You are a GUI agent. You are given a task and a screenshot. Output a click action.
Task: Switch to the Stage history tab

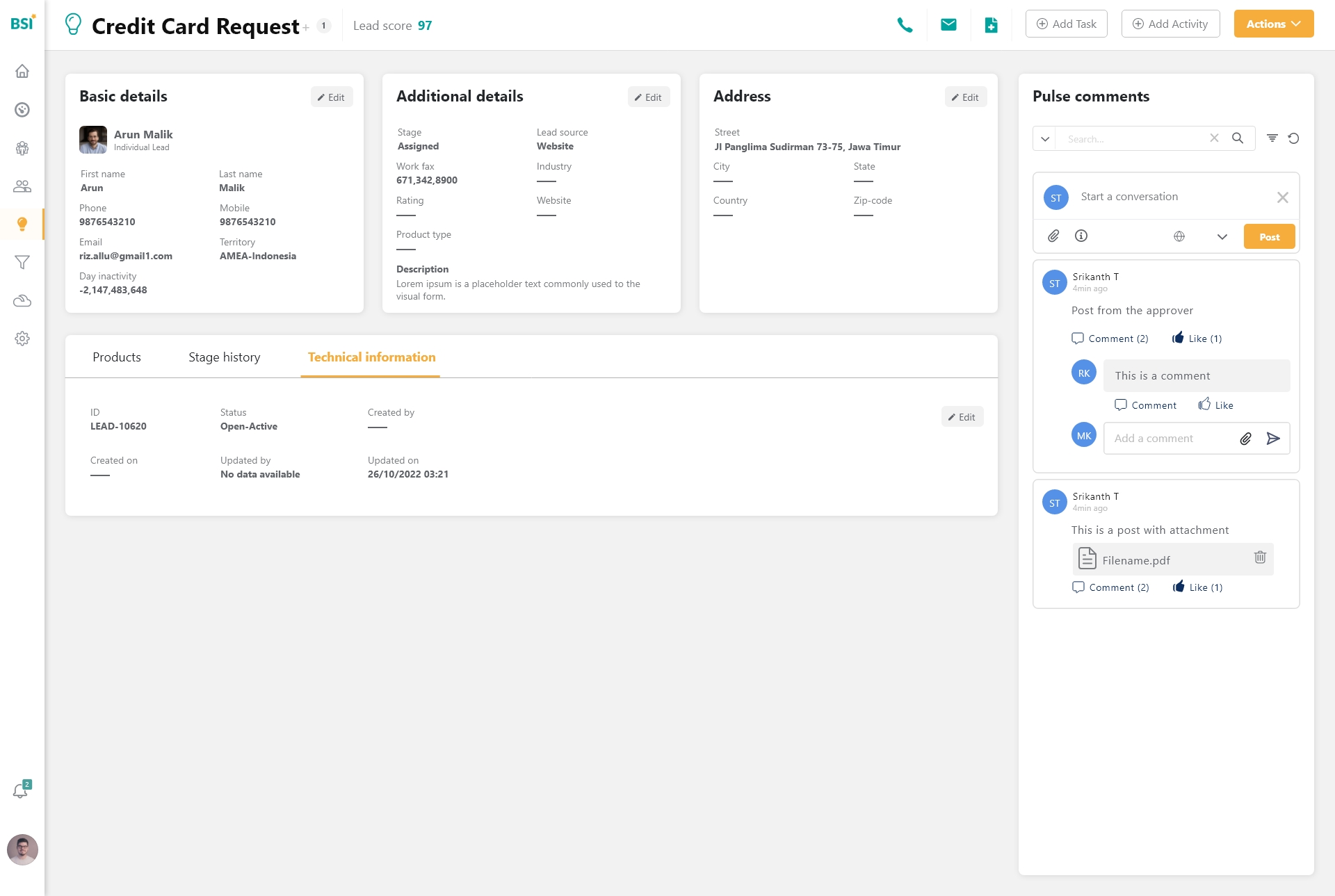[x=224, y=357]
